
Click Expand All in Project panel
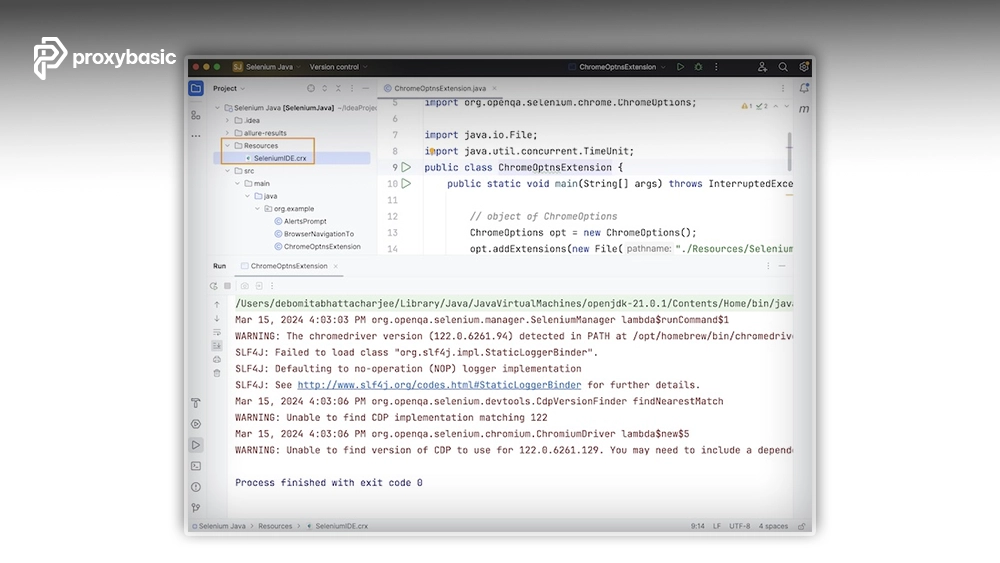(325, 89)
